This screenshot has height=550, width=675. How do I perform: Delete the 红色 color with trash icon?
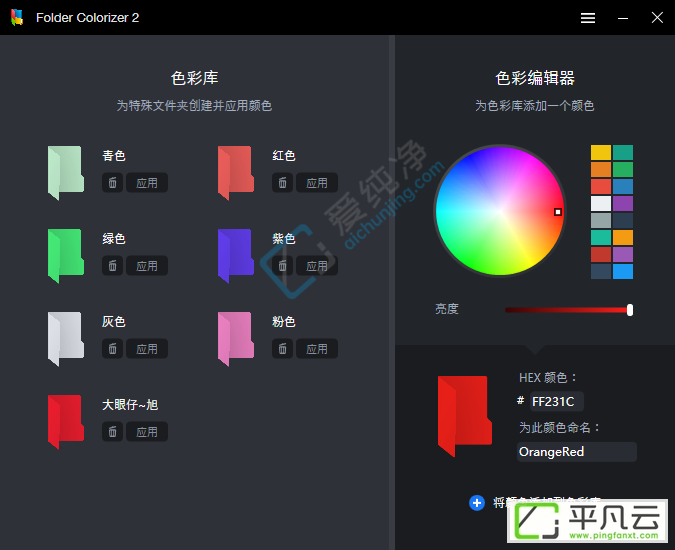click(x=282, y=183)
